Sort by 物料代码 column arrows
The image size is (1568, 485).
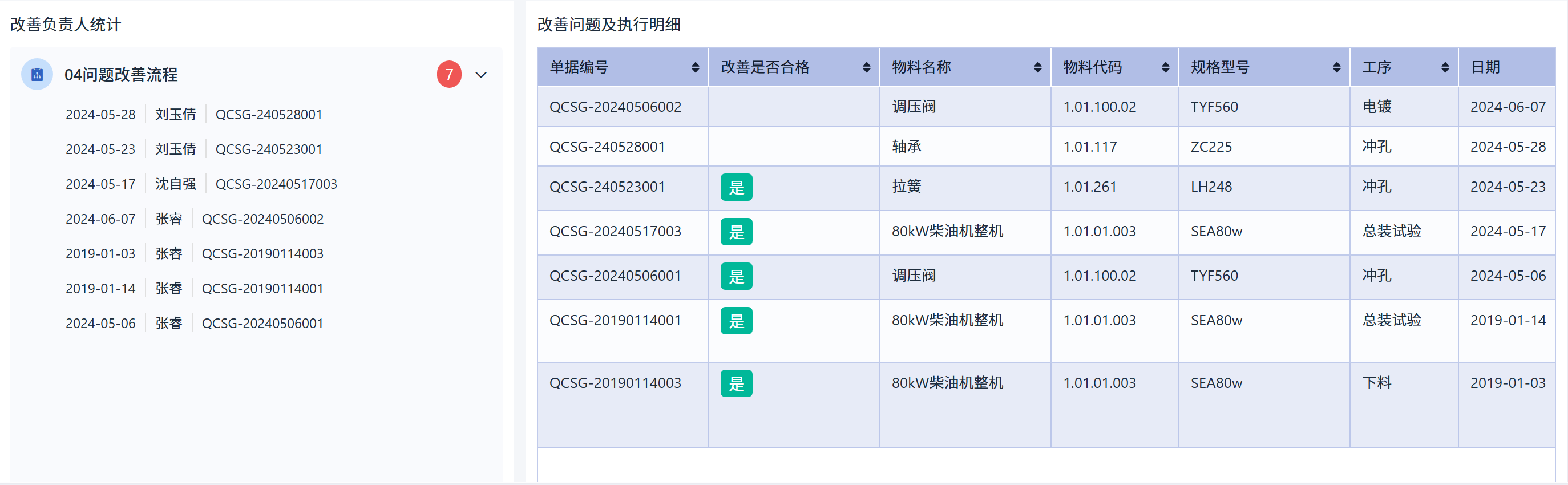1165,67
